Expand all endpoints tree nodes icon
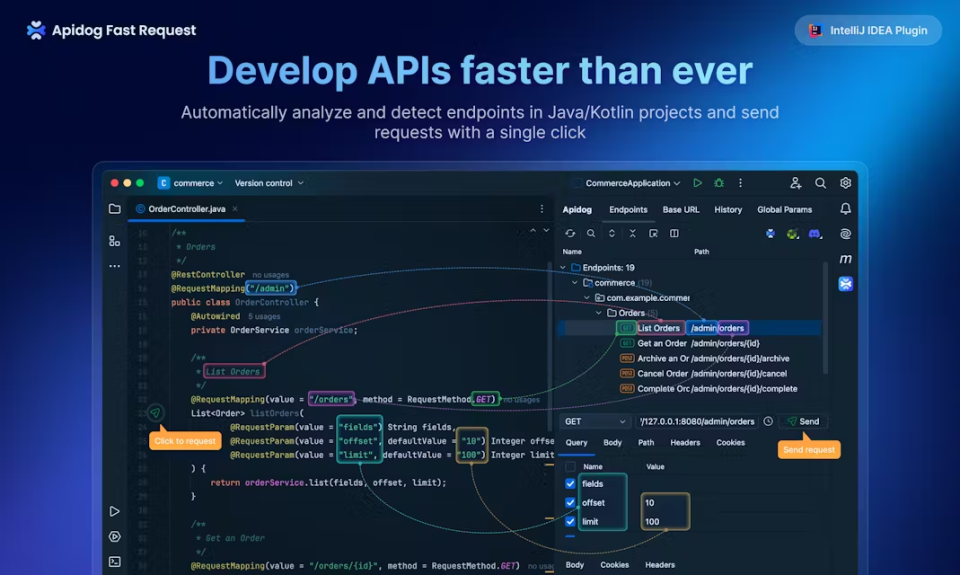Image resolution: width=960 pixels, height=575 pixels. pyautogui.click(x=612, y=233)
